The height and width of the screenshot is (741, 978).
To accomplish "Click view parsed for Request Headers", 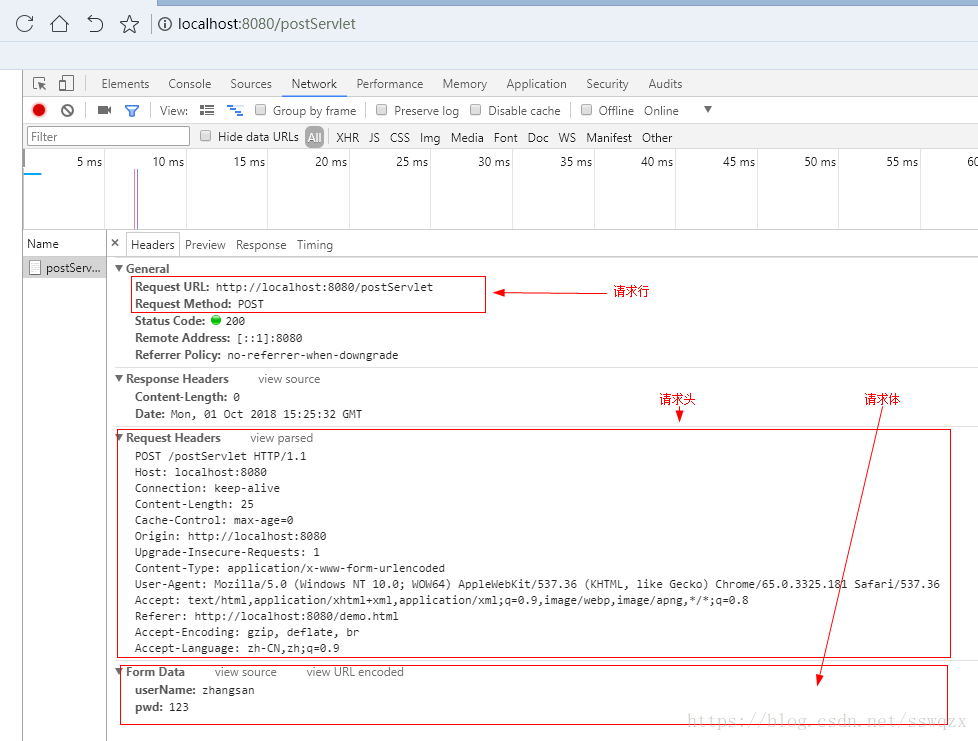I will pyautogui.click(x=281, y=438).
